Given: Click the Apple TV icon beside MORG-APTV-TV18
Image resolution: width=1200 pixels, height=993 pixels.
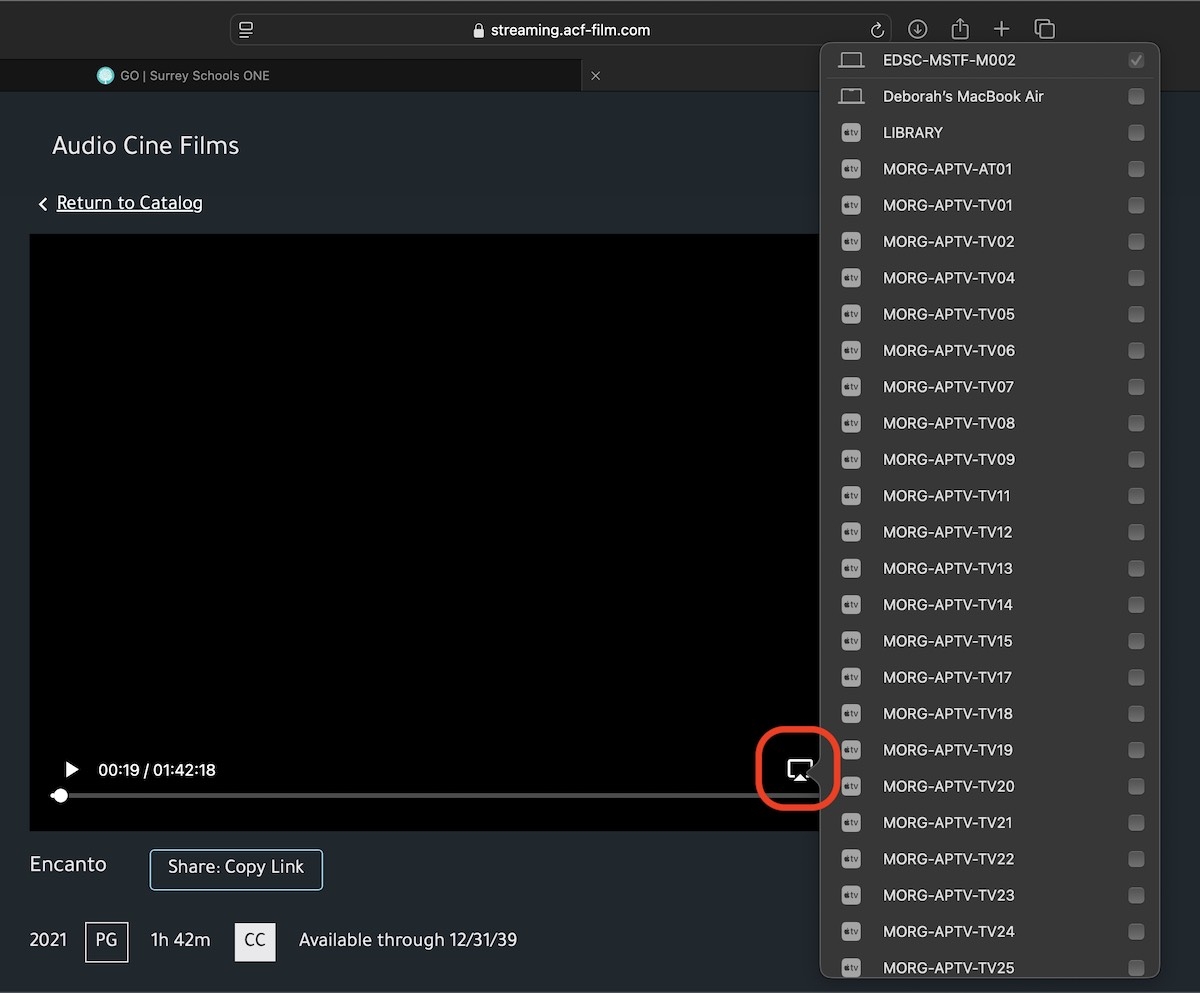Looking at the screenshot, I should 851,714.
